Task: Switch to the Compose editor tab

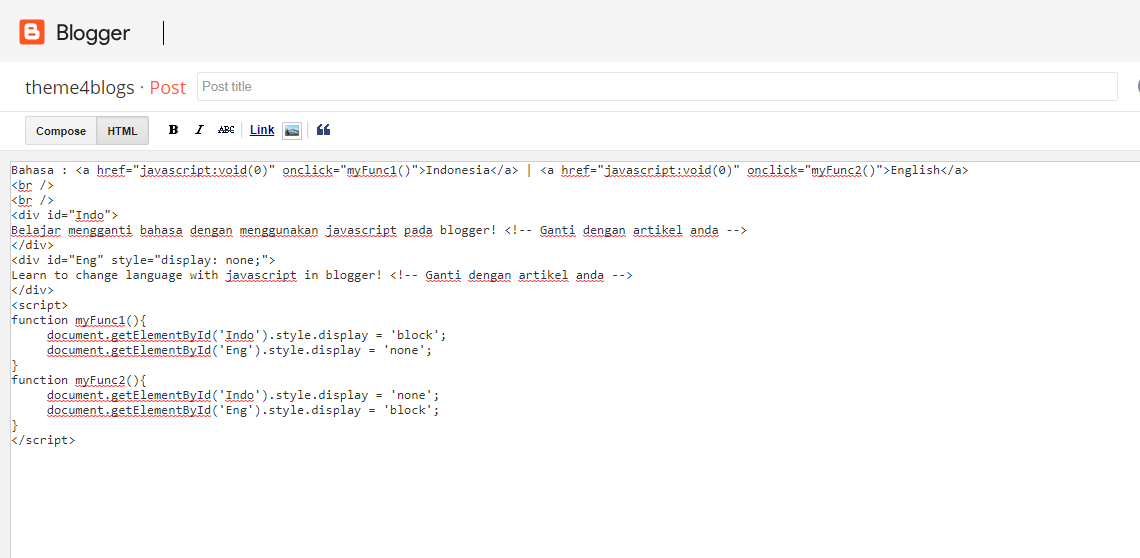Action: click(61, 131)
